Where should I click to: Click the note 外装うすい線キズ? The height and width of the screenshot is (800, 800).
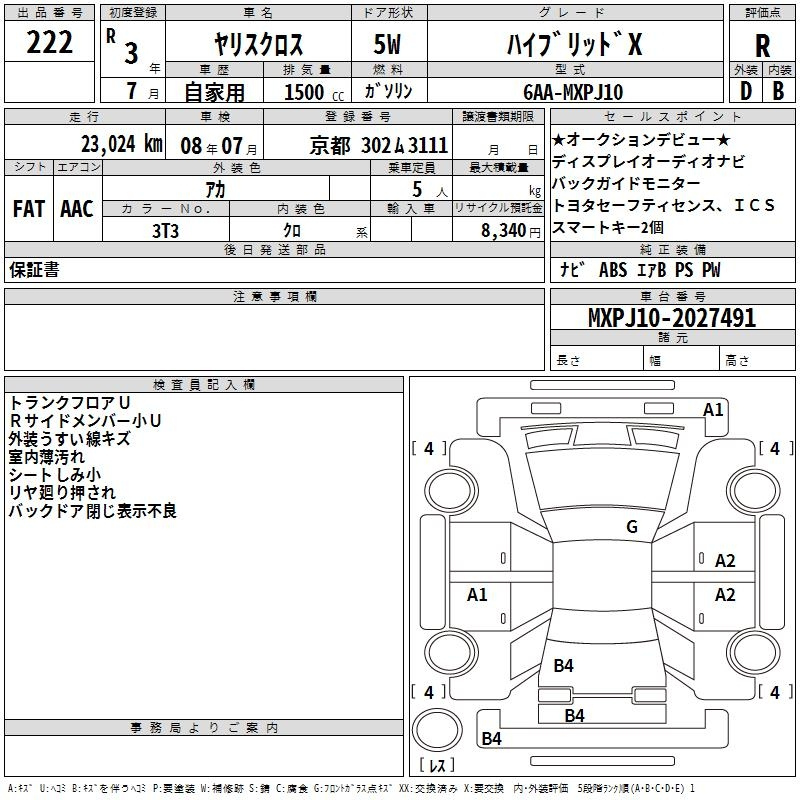coord(69,439)
